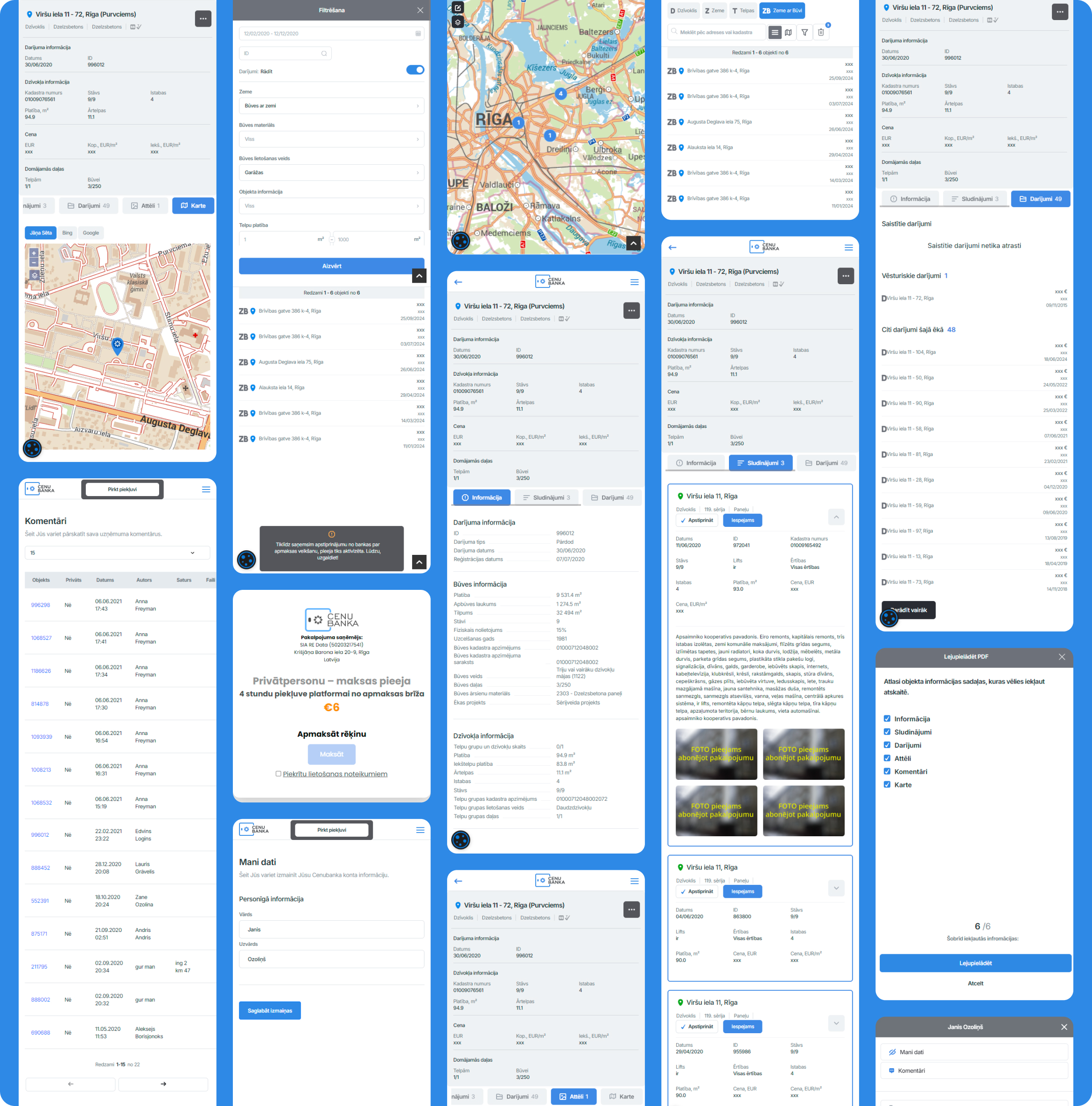Go to next page of Komentāri table
This screenshot has height=1106, width=1092.
point(163,1084)
